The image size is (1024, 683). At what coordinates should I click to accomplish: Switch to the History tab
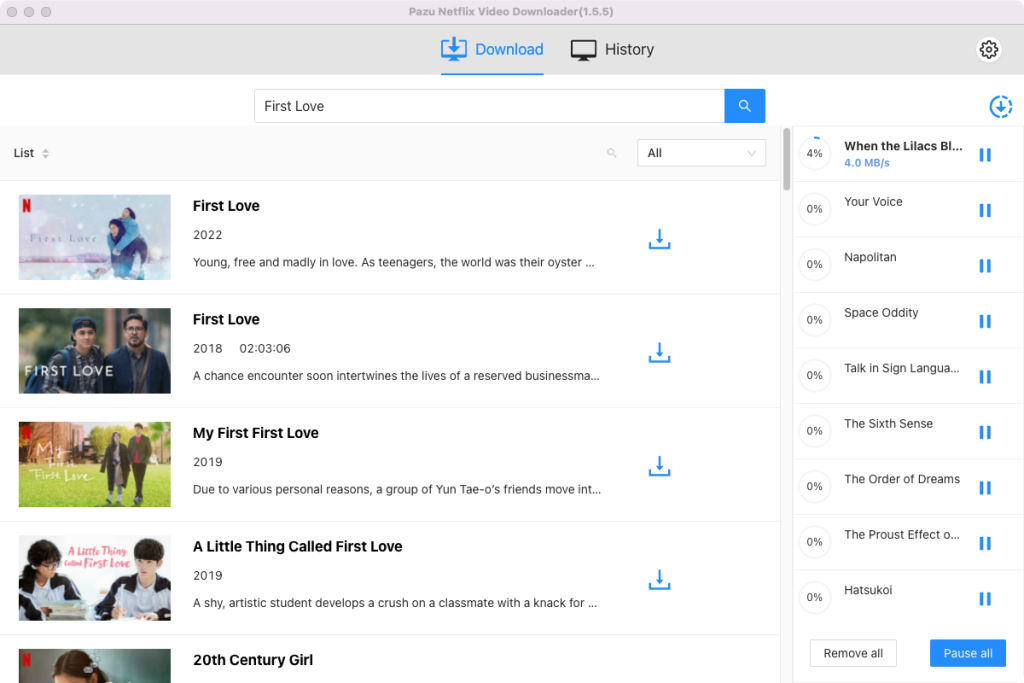612,50
